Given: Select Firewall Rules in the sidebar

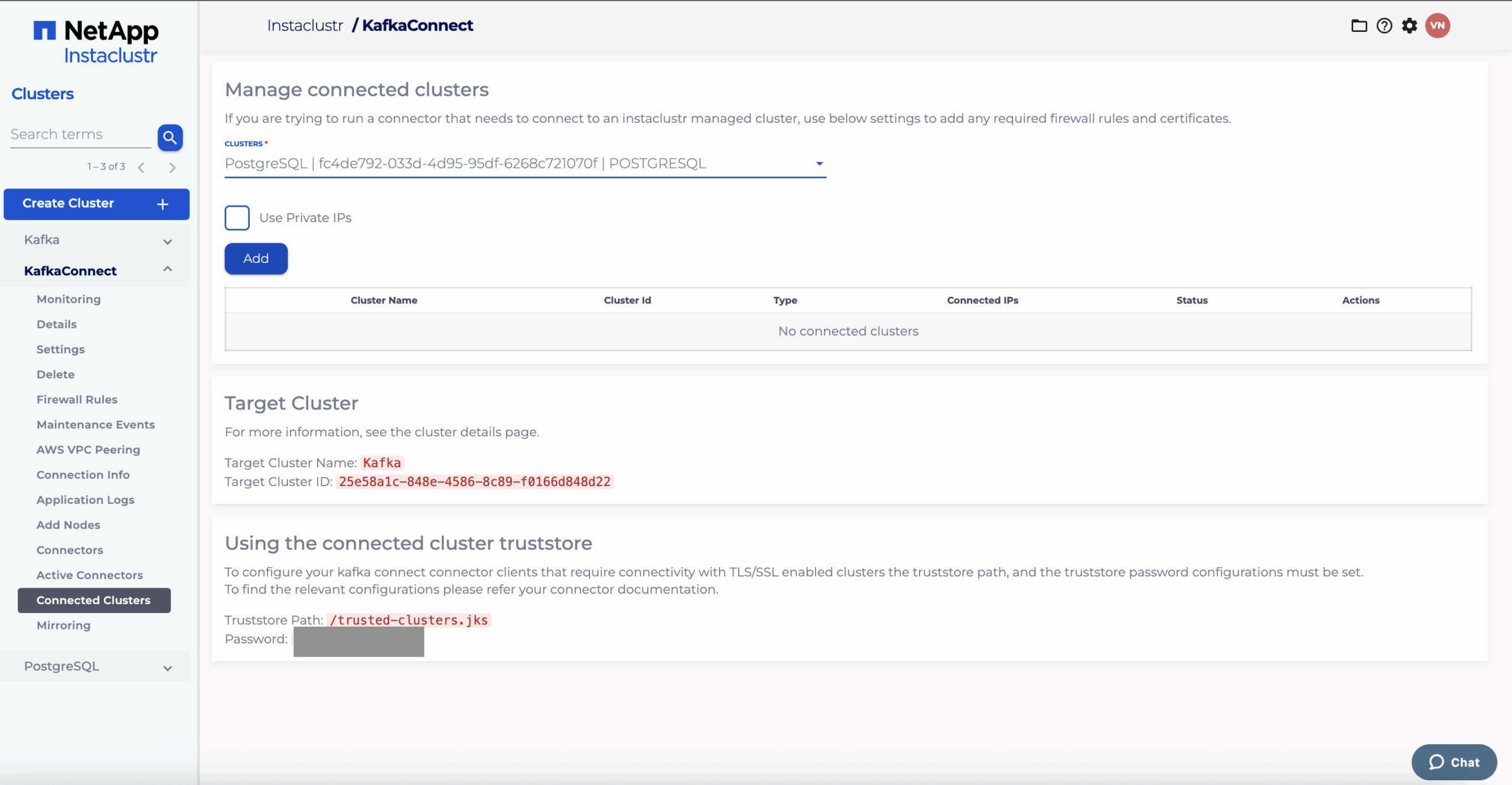Looking at the screenshot, I should click(x=77, y=400).
